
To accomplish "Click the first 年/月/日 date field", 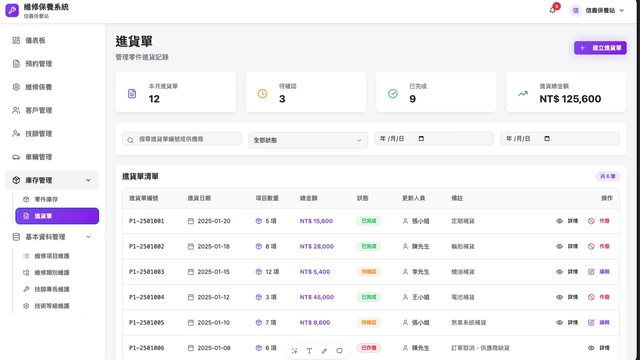I will pos(434,139).
